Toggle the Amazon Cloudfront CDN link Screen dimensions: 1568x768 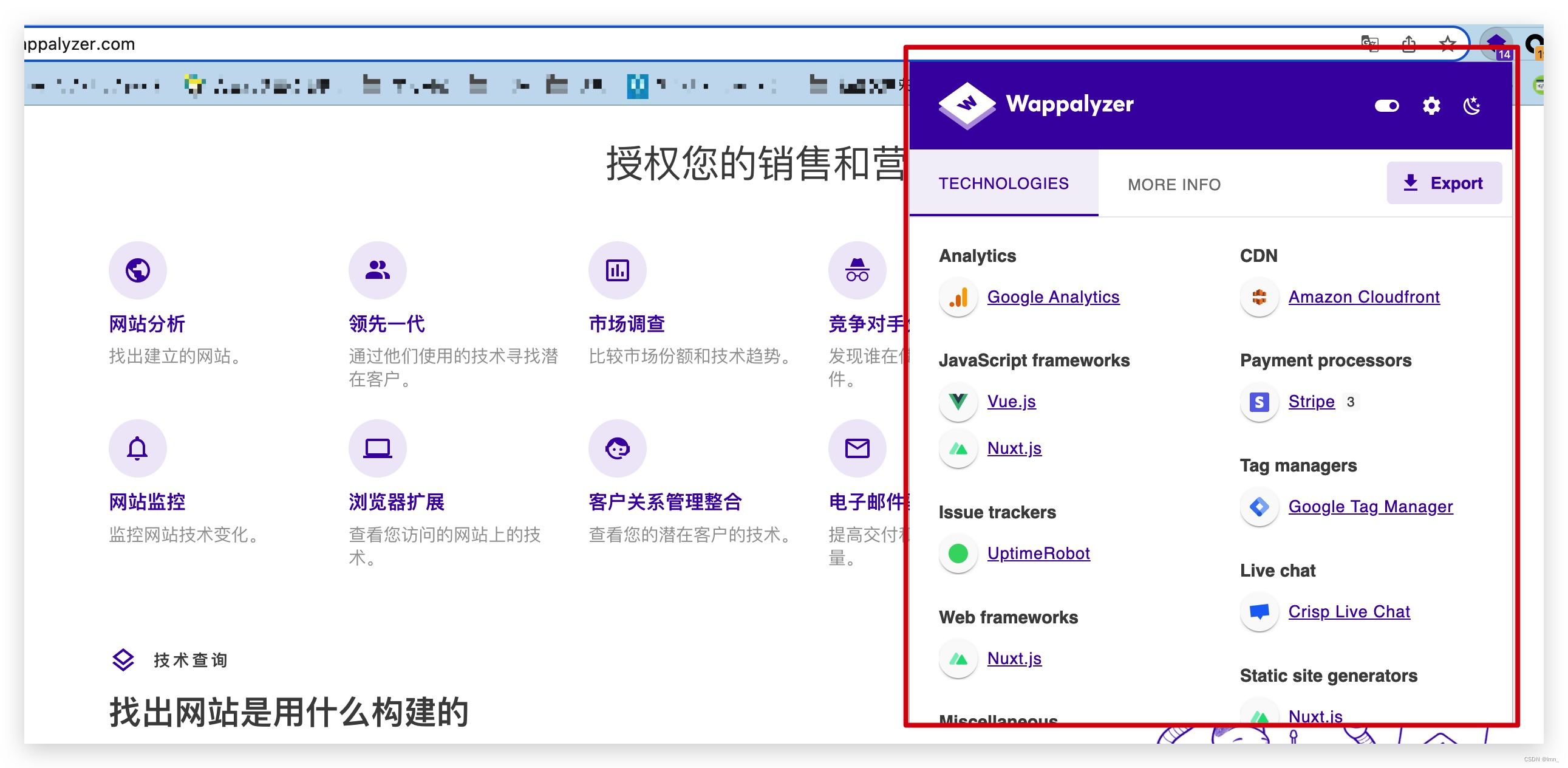[1362, 297]
